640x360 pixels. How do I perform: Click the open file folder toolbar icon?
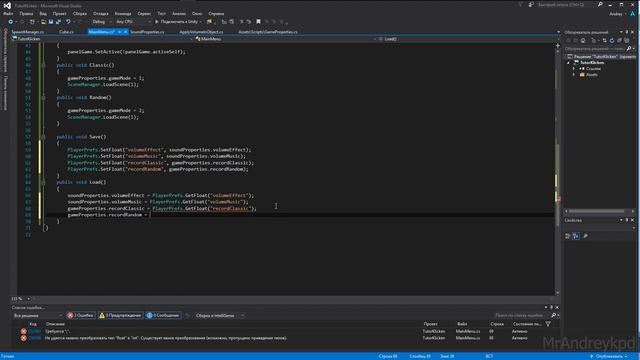tap(43, 22)
